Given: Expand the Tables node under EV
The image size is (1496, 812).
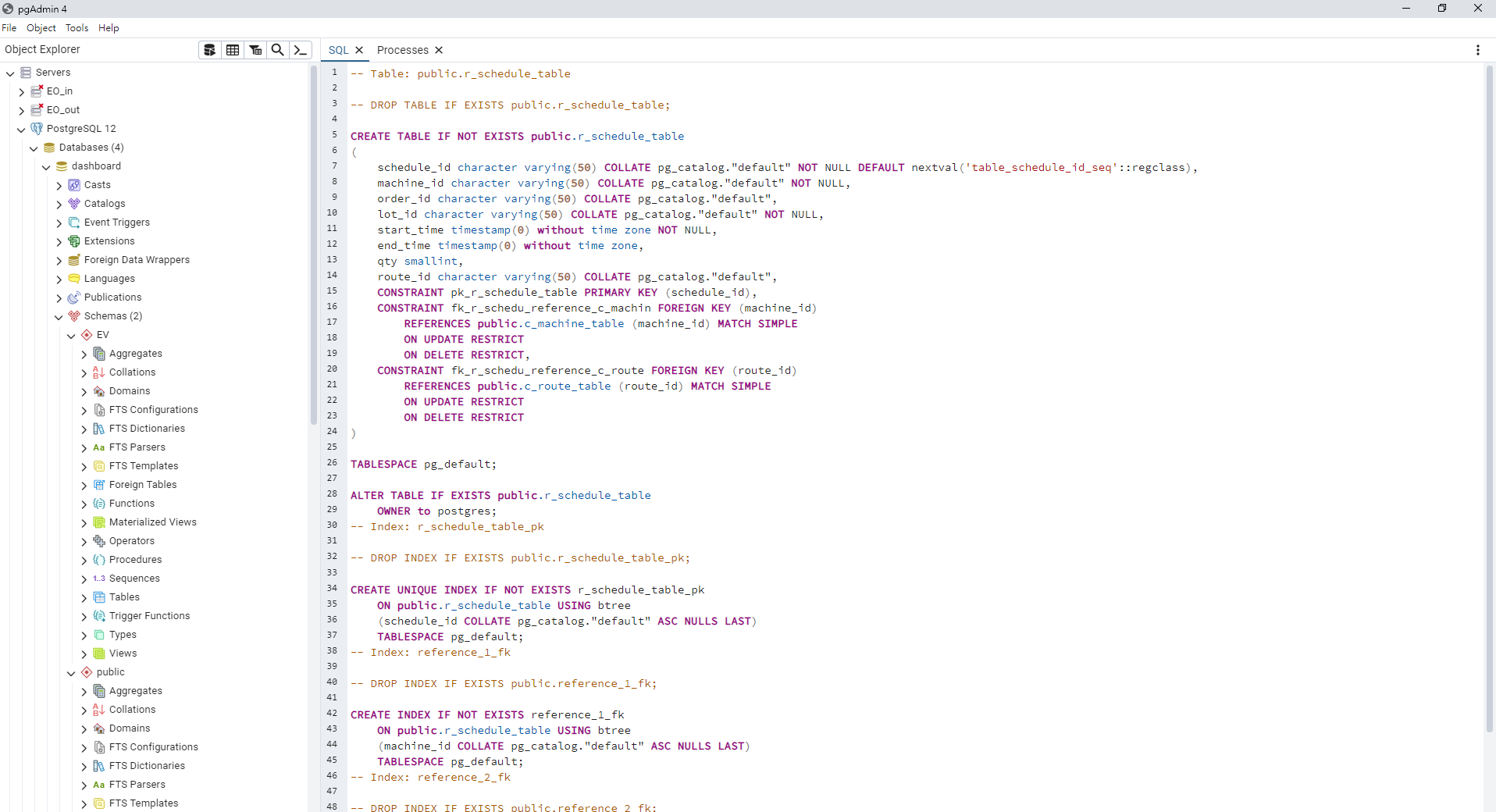Looking at the screenshot, I should pyautogui.click(x=84, y=597).
